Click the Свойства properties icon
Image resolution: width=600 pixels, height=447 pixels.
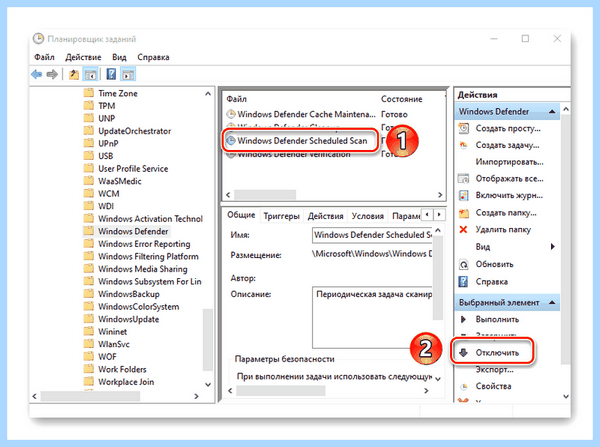[463, 386]
